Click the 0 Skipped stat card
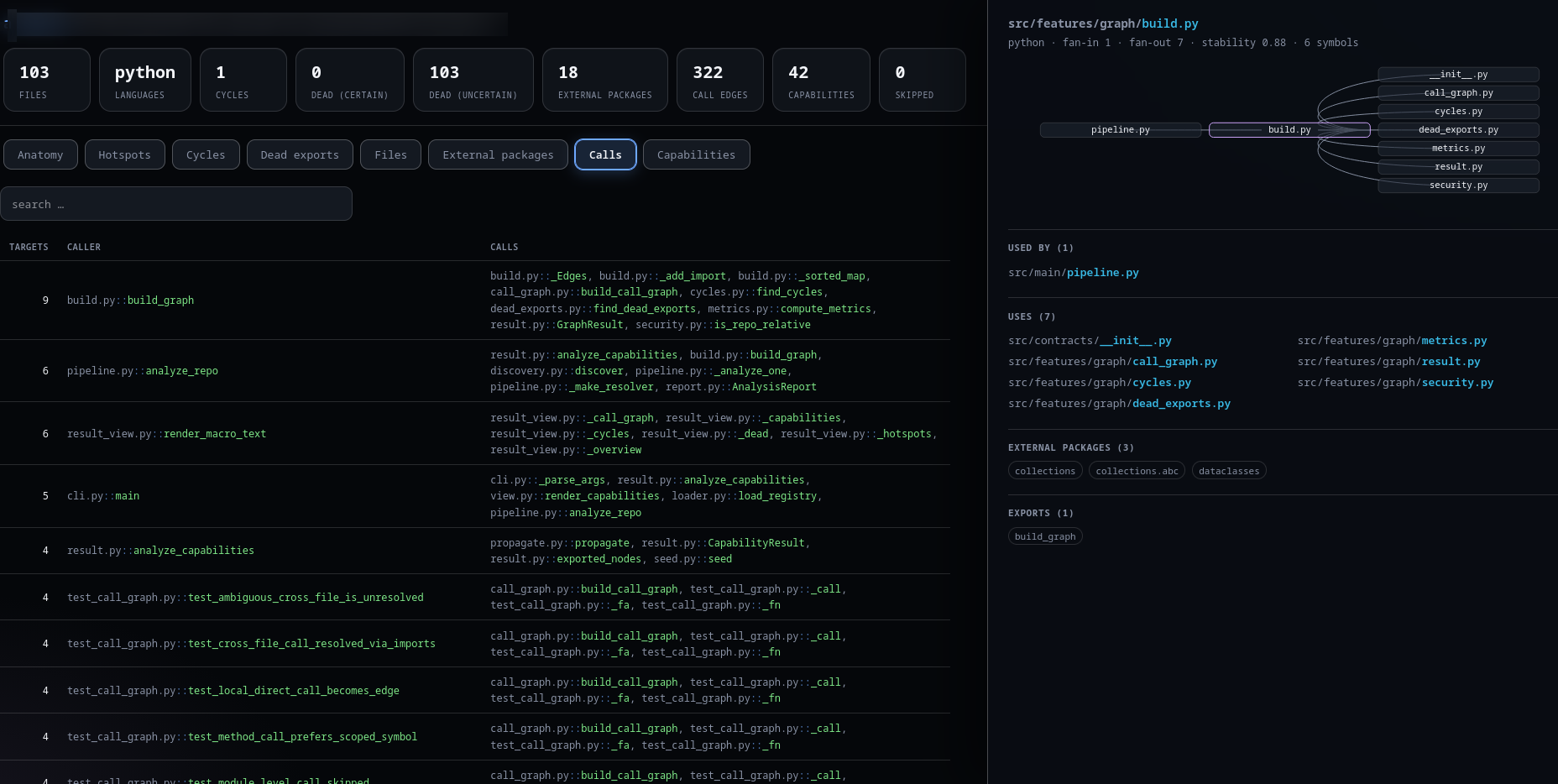Image resolution: width=1558 pixels, height=784 pixels. (x=923, y=80)
